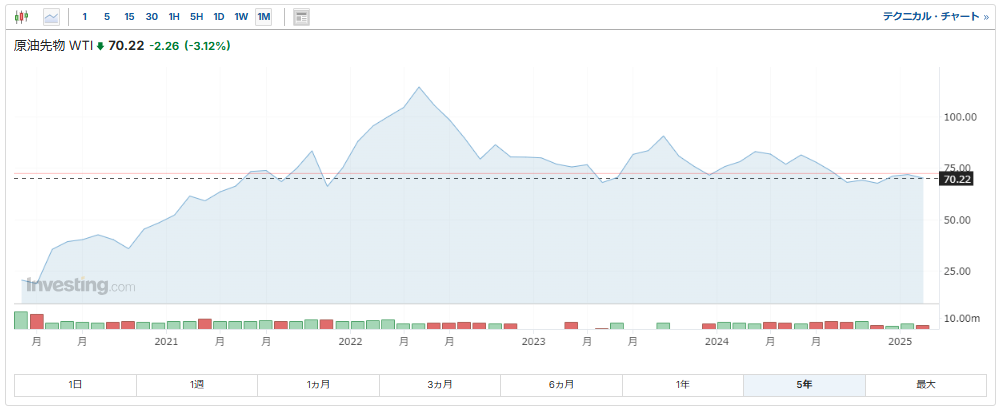Choose the 30 minute interval
1001x410 pixels.
tap(151, 17)
